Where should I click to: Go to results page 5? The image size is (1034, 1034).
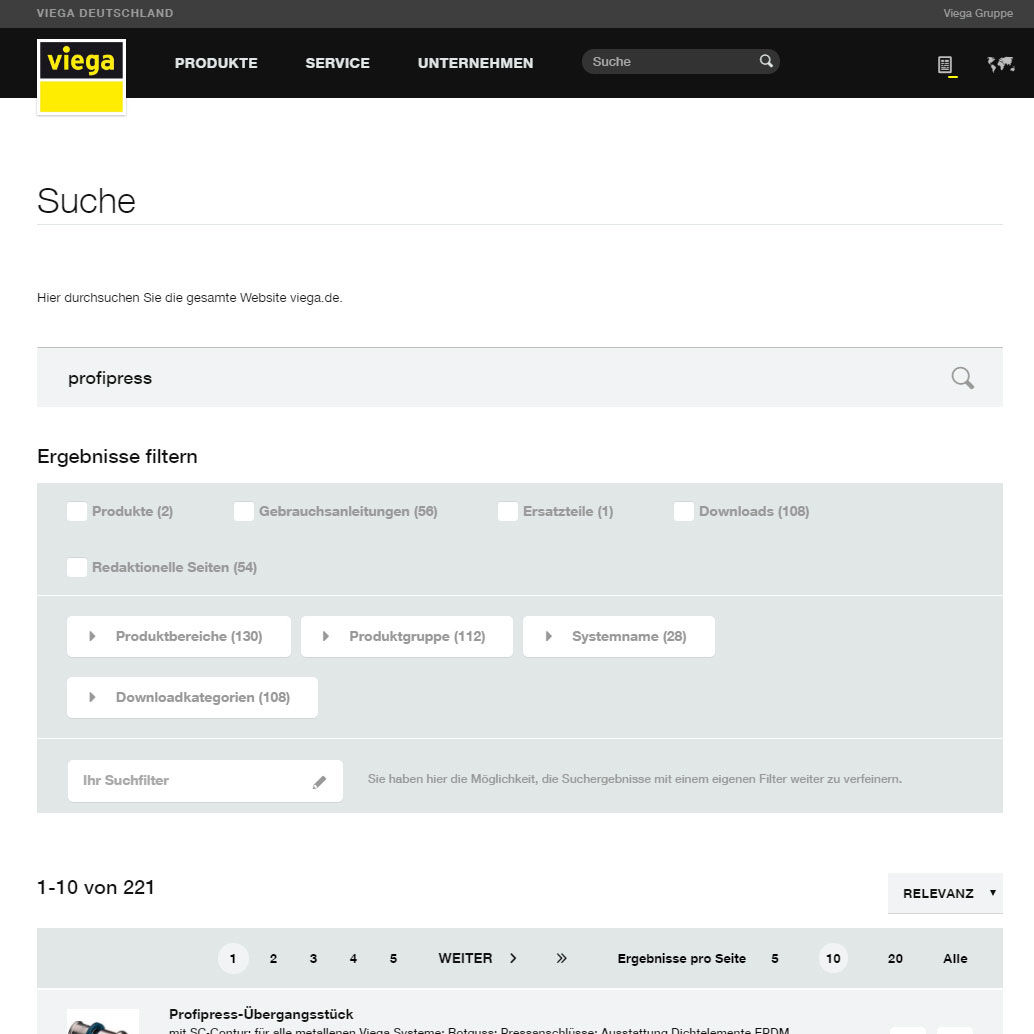coord(393,958)
